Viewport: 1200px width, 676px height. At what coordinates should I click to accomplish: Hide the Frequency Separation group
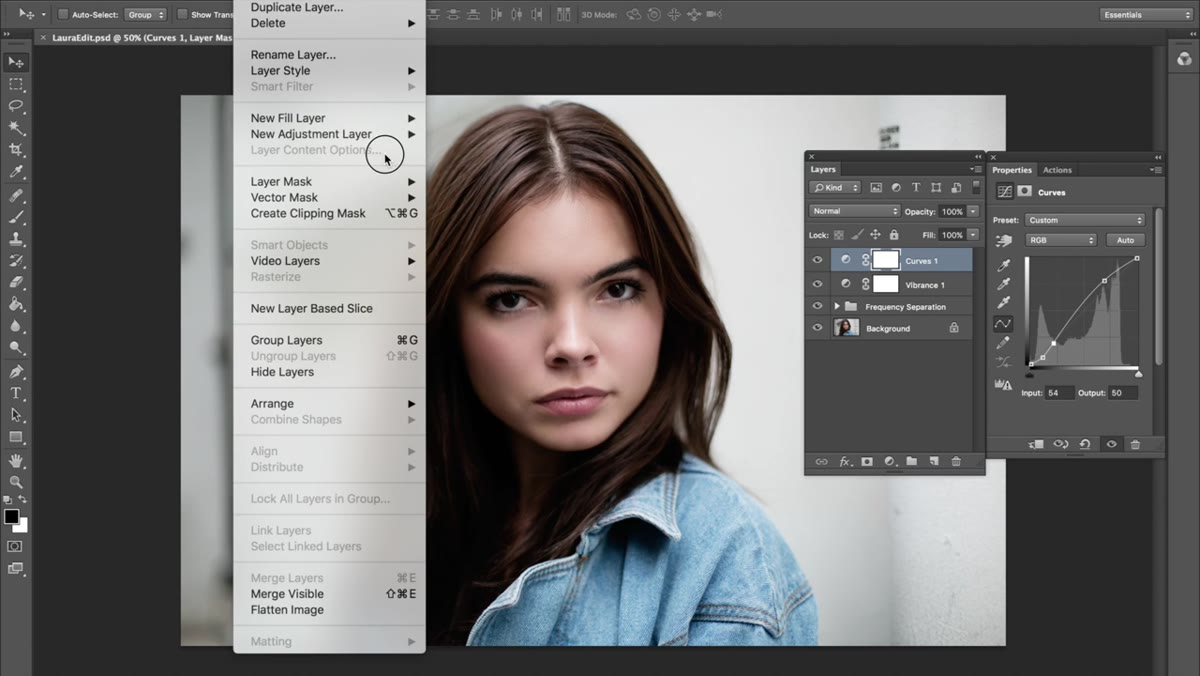point(817,306)
